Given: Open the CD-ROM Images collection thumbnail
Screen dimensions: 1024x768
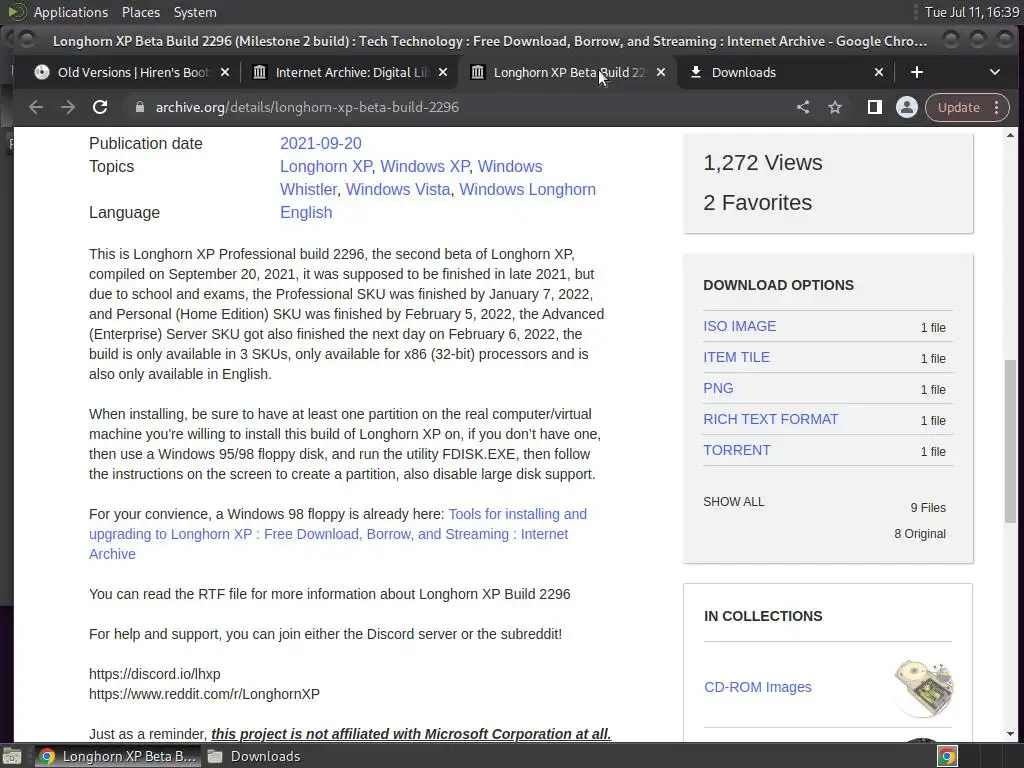Looking at the screenshot, I should (924, 688).
